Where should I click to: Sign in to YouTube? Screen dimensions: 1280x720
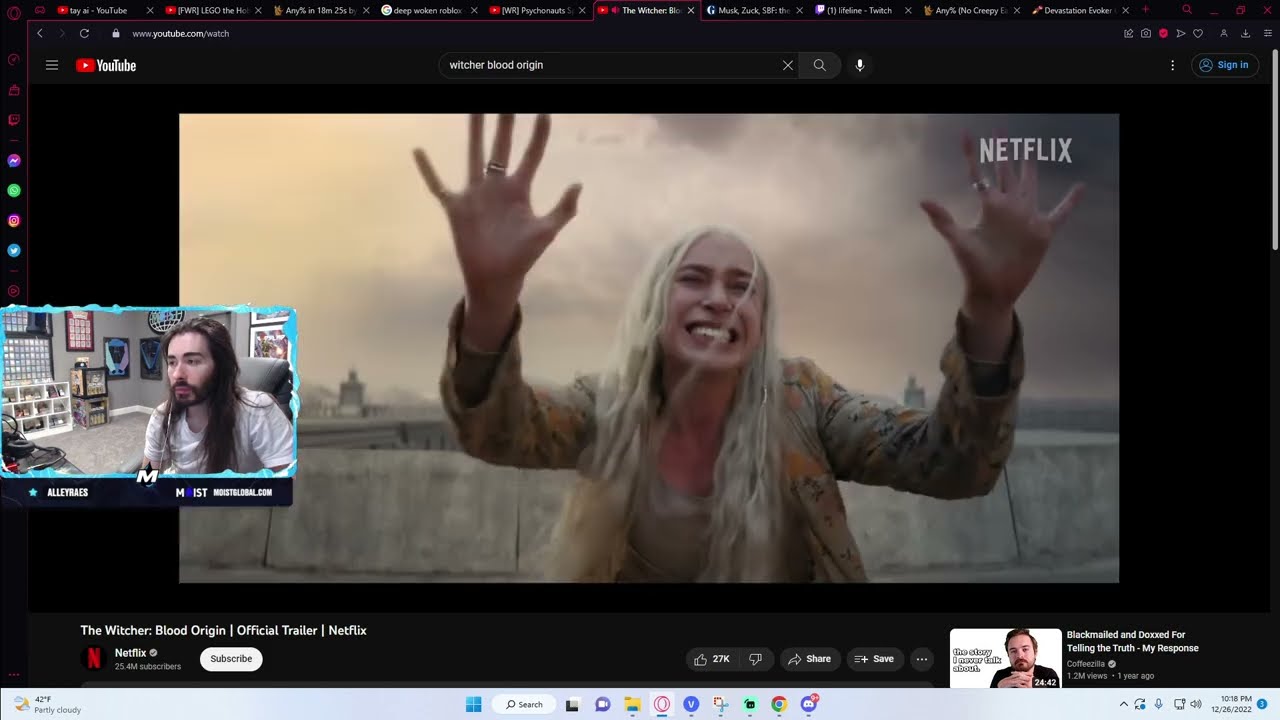1224,65
